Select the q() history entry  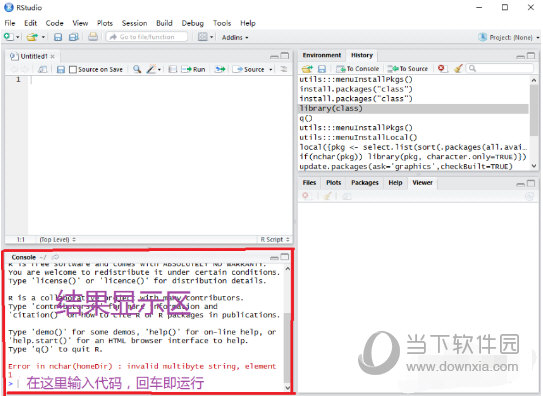[413, 118]
